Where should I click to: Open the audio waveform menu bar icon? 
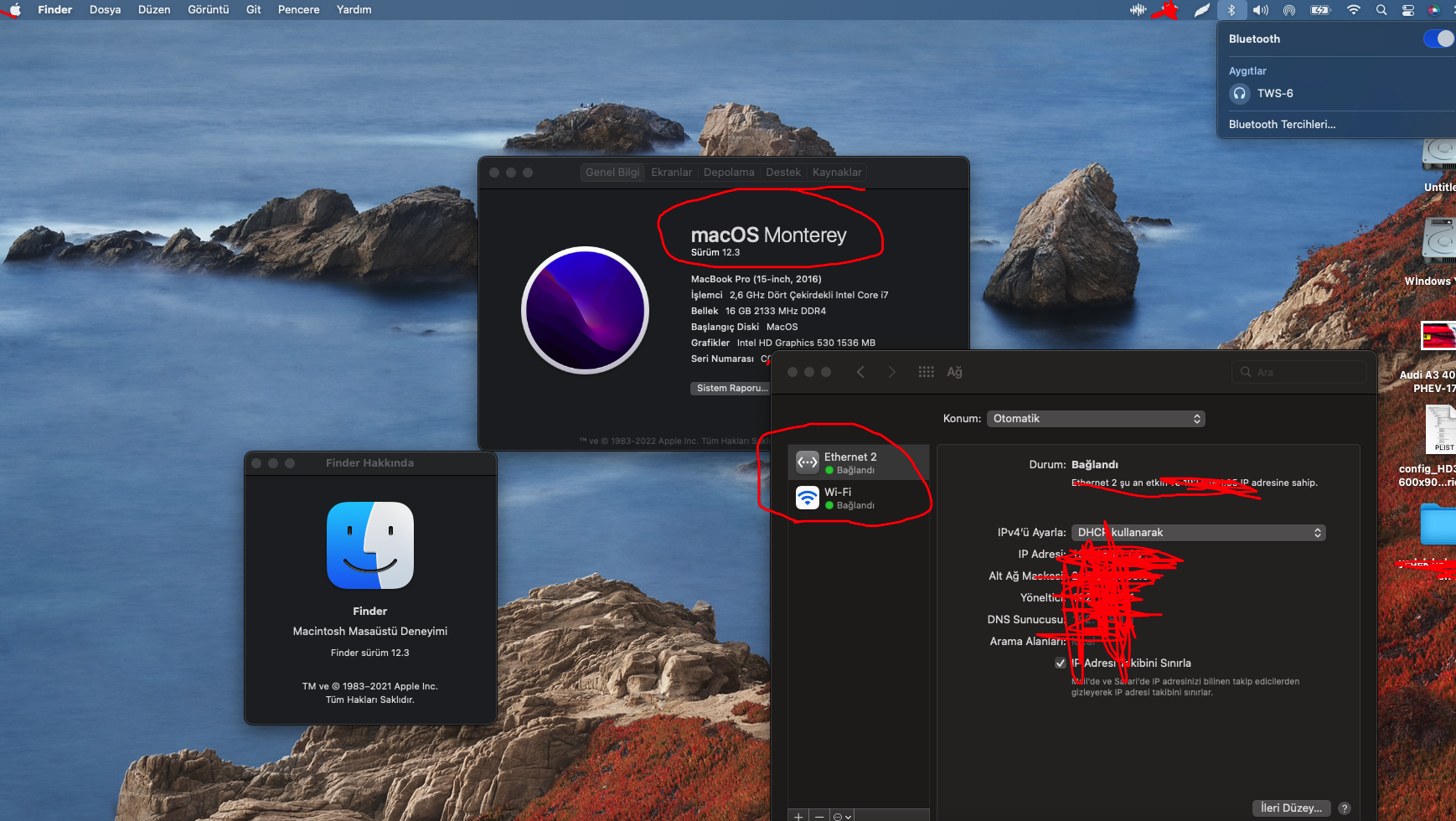pyautogui.click(x=1138, y=10)
